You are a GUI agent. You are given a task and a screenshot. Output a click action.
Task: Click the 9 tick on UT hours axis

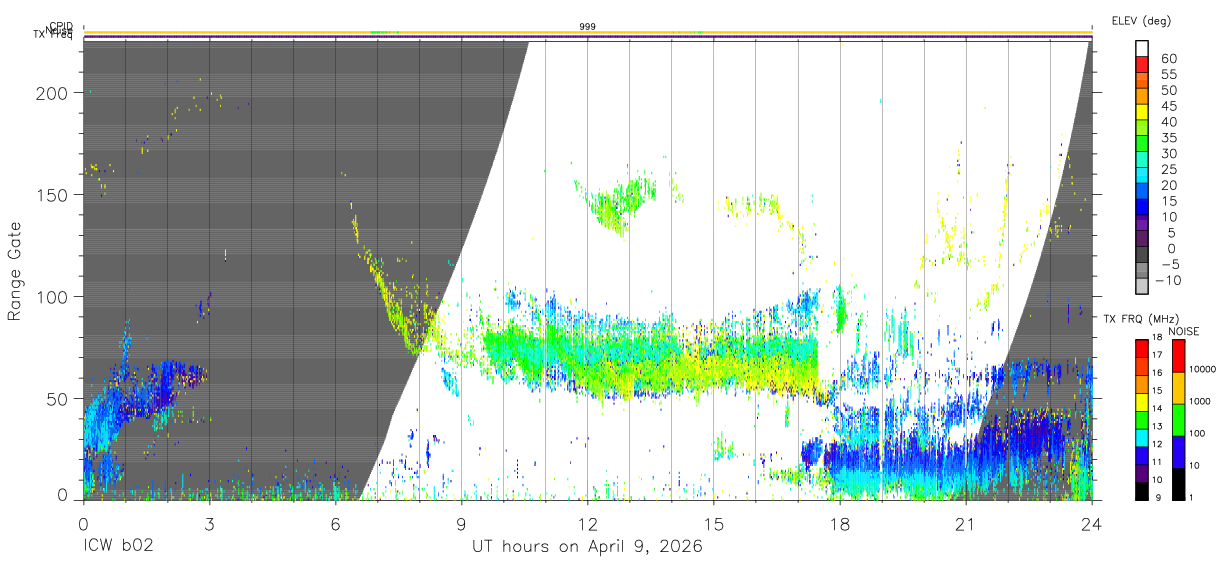461,523
